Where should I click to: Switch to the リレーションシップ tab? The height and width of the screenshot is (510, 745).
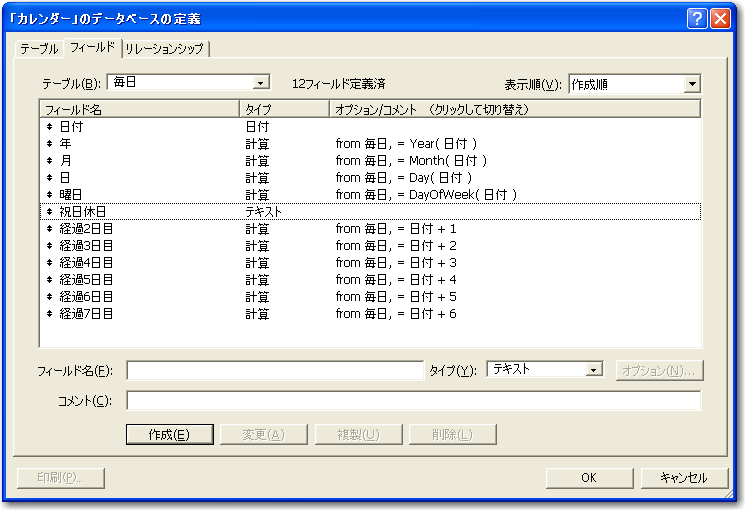[166, 49]
